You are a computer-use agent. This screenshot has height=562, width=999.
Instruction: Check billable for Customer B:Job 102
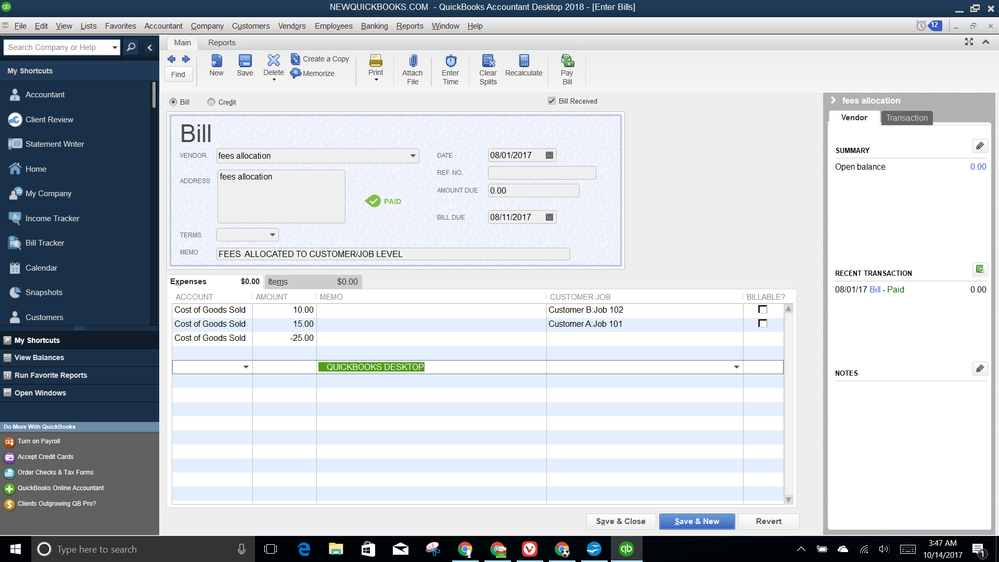(x=763, y=310)
